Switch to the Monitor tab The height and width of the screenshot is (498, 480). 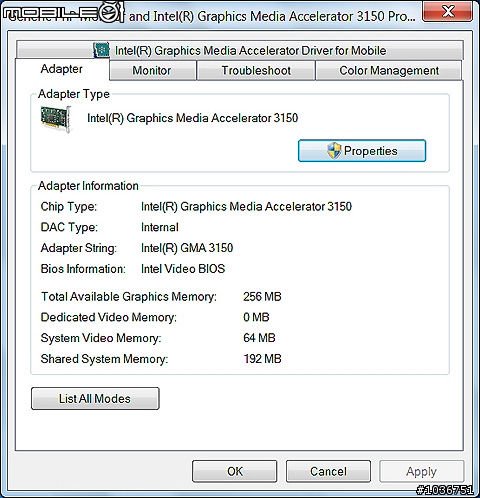point(152,70)
